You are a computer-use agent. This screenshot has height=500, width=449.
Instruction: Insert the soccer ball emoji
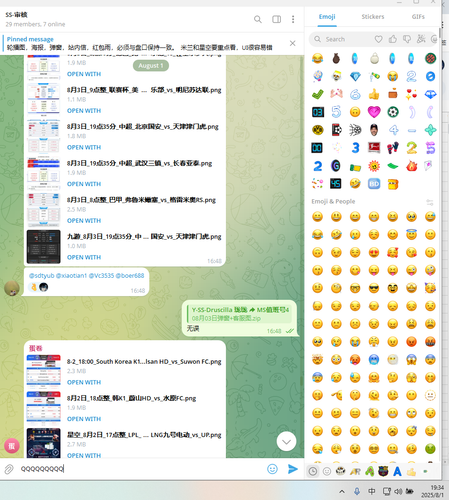393,112
